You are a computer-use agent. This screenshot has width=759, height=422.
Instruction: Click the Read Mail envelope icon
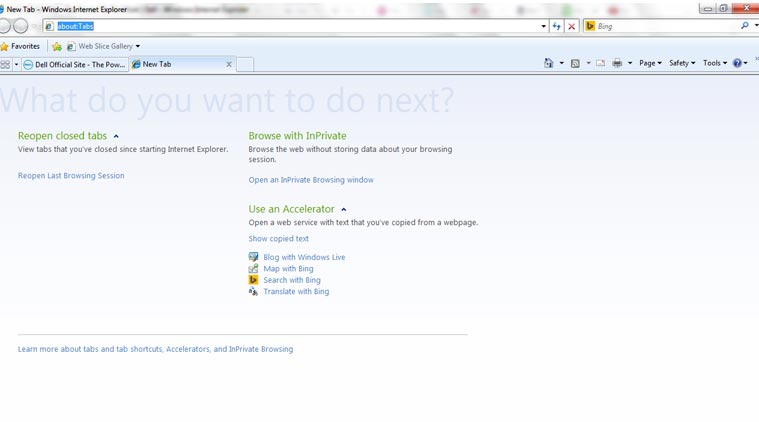[600, 63]
